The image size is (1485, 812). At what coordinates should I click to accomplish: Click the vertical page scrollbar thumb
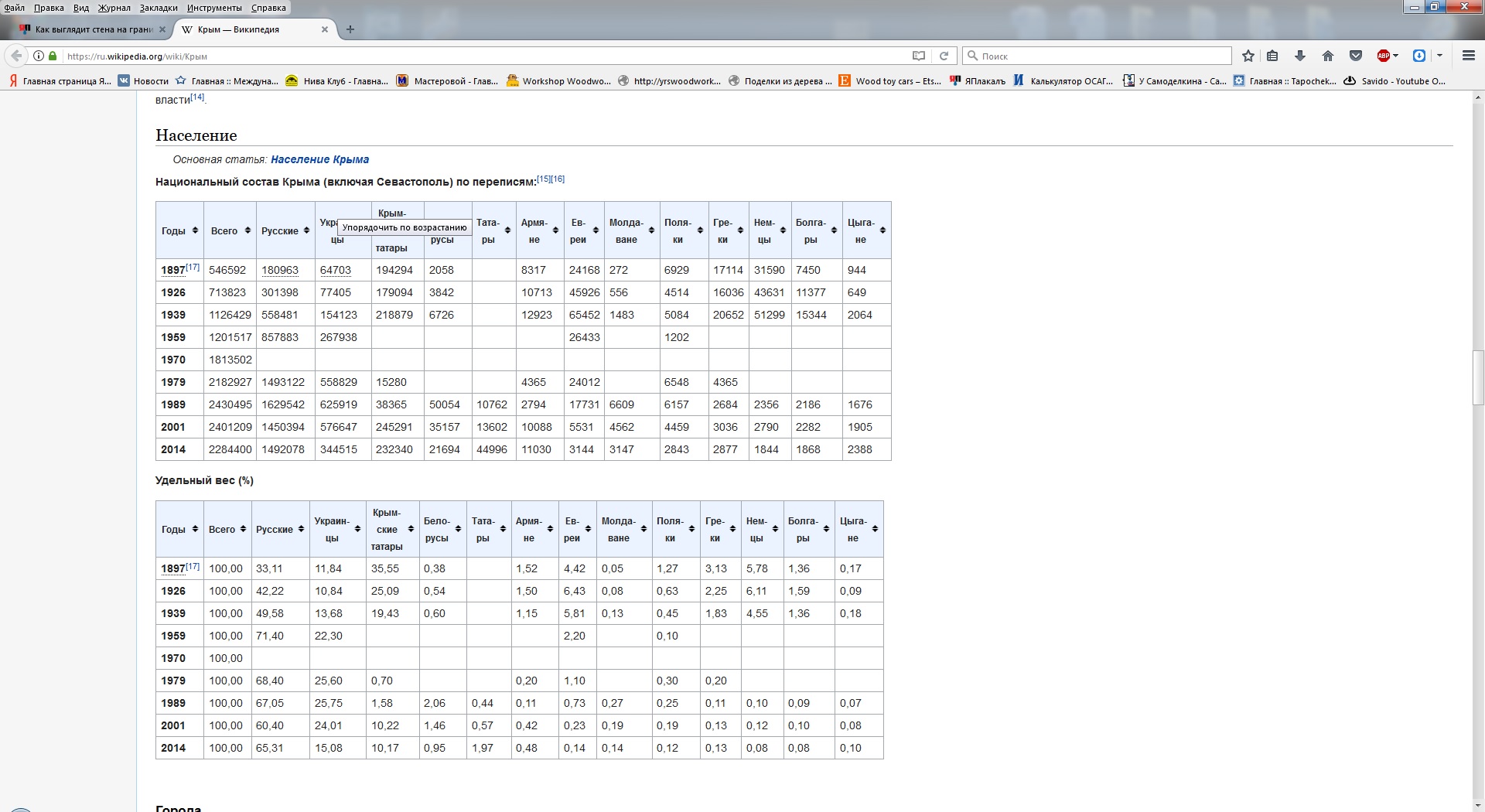coord(1478,379)
